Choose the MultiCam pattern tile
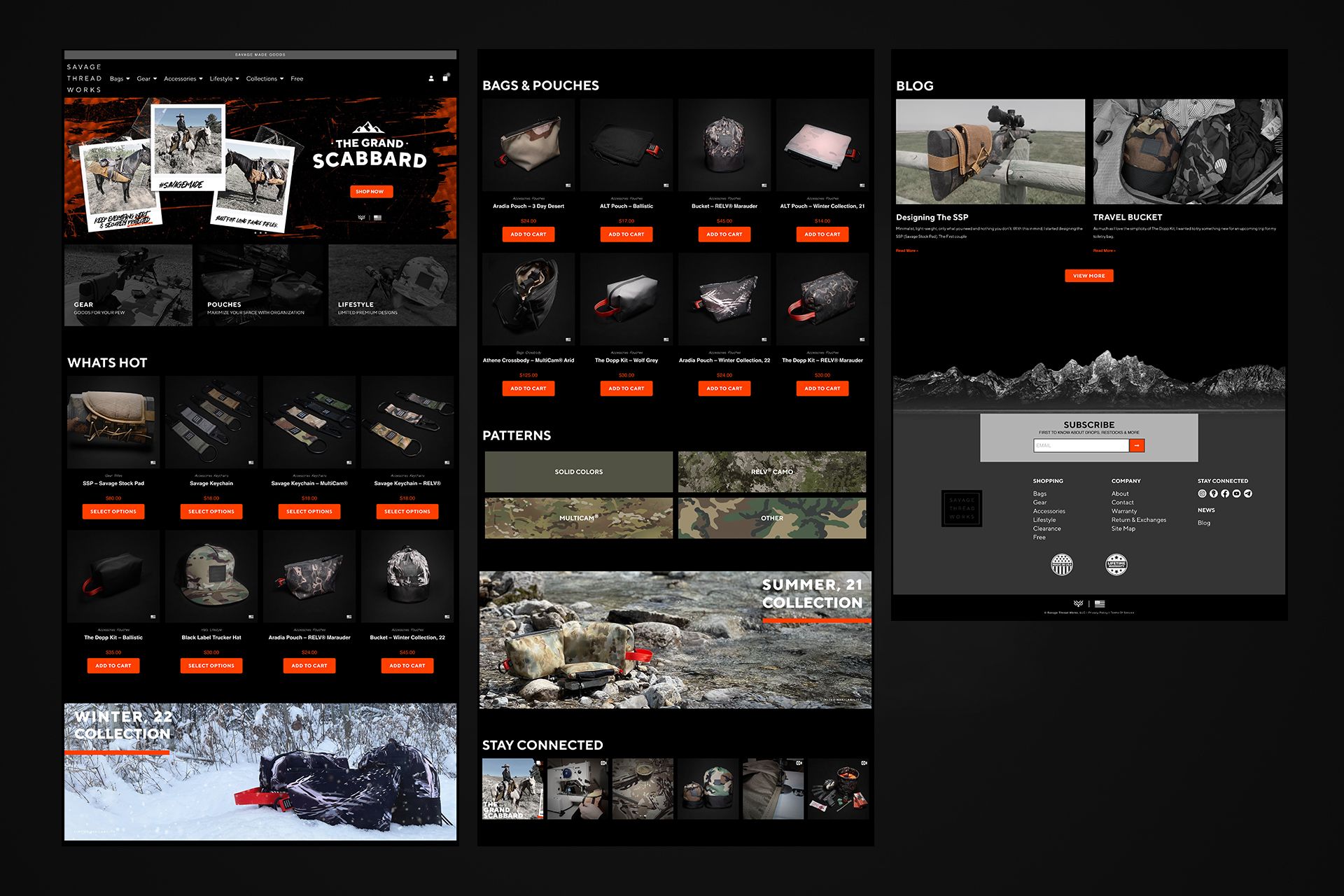This screenshot has height=896, width=1344. pos(579,518)
